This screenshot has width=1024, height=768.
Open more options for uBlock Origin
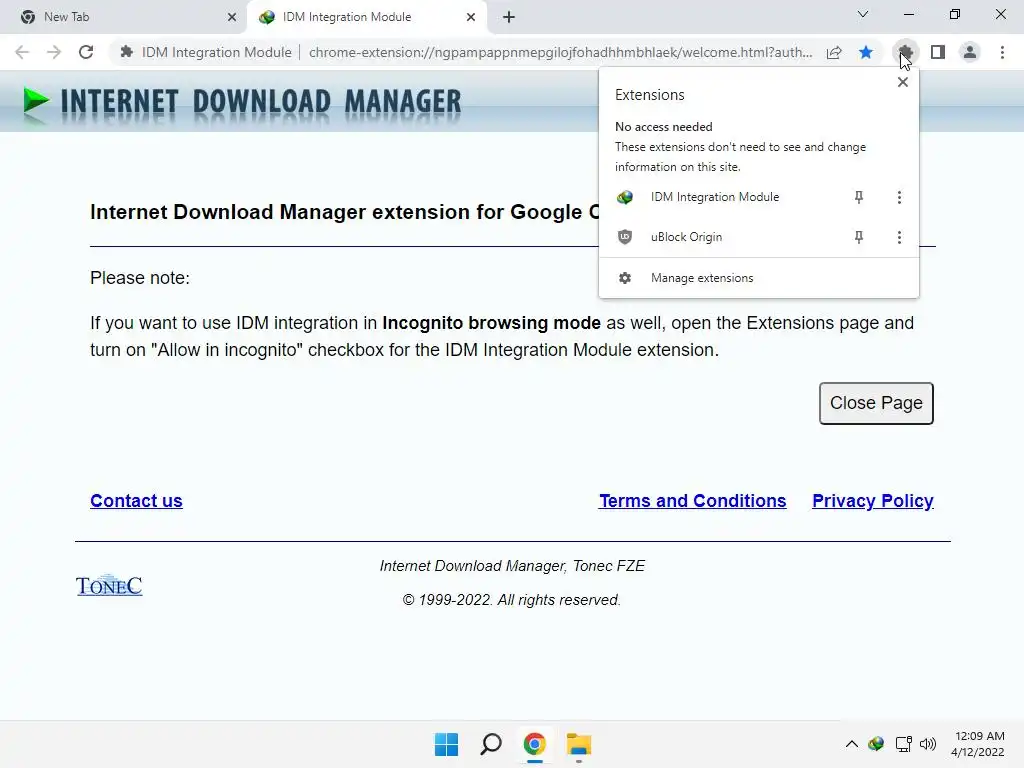899,237
